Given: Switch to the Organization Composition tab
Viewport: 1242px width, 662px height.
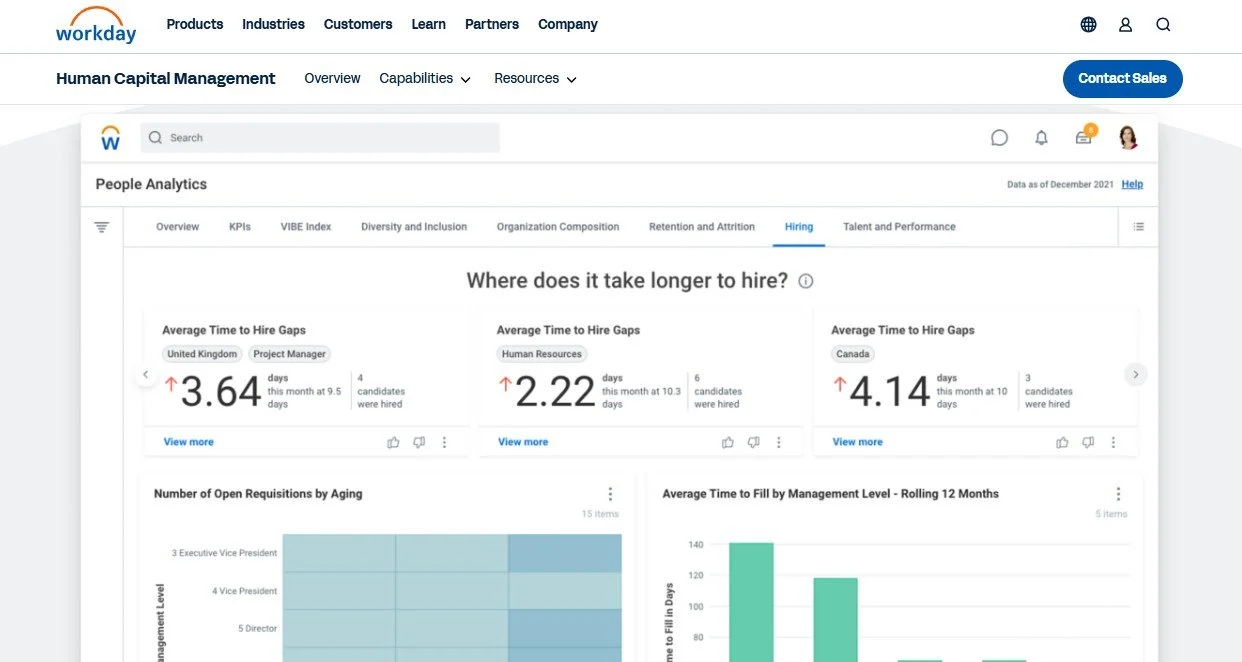Looking at the screenshot, I should (558, 227).
